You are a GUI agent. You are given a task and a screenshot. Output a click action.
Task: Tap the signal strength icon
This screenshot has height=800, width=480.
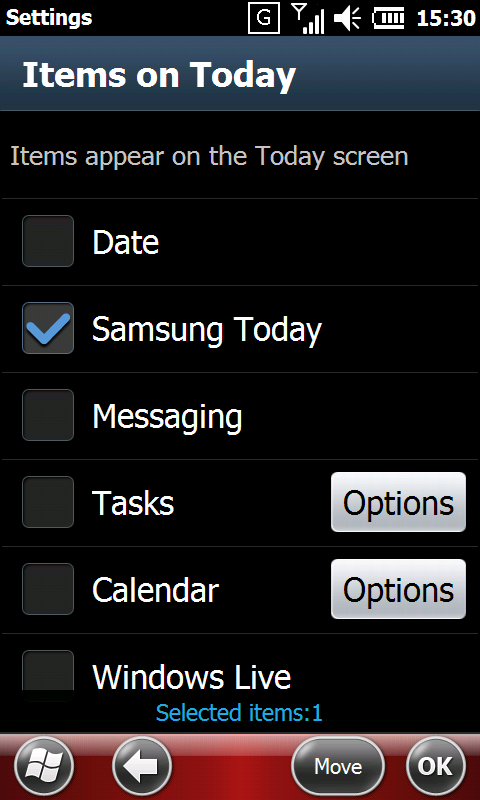tap(308, 19)
